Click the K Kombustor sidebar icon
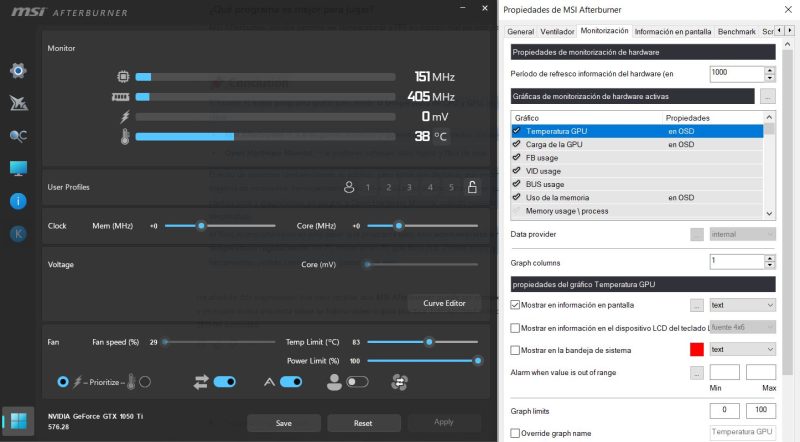 18,234
